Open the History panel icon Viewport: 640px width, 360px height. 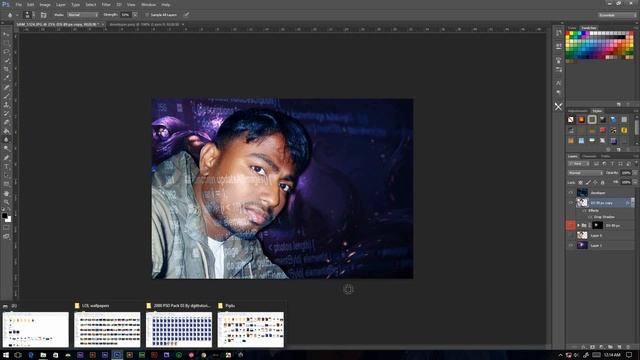pos(558,33)
